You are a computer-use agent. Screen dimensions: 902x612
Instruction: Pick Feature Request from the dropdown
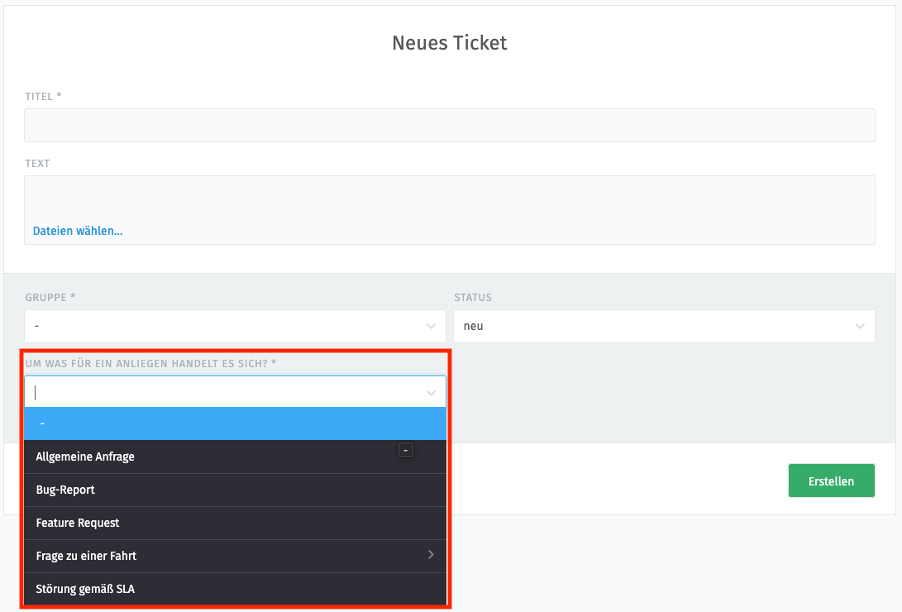(77, 523)
